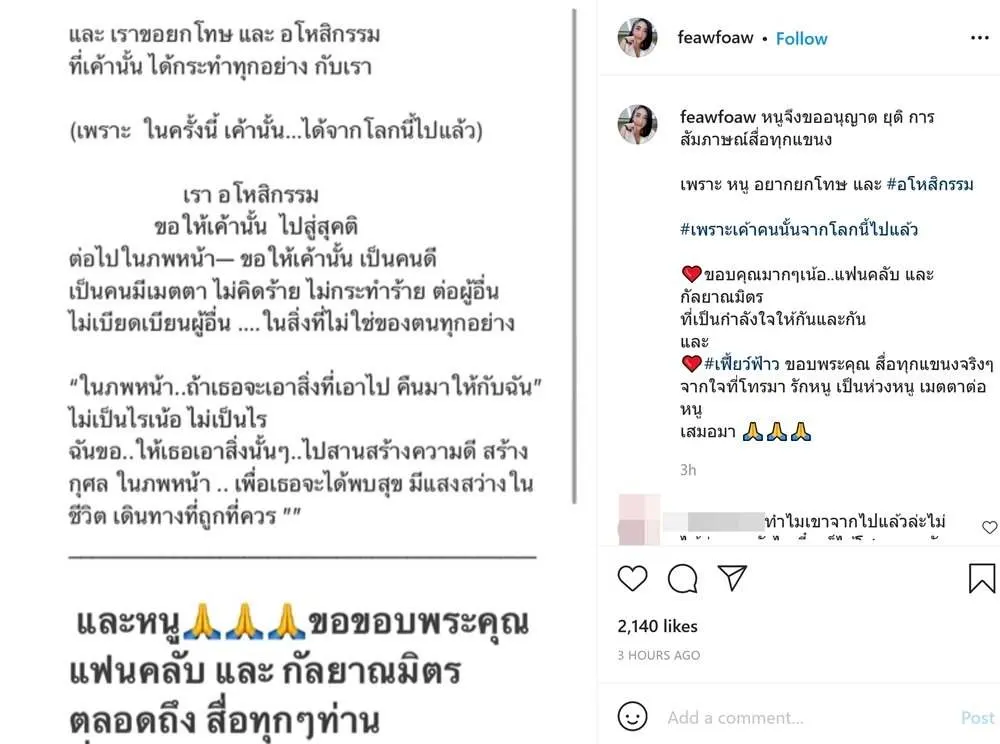Open the 3 HOURS AGO timestamp
The height and width of the screenshot is (744, 1000).
pyautogui.click(x=659, y=655)
